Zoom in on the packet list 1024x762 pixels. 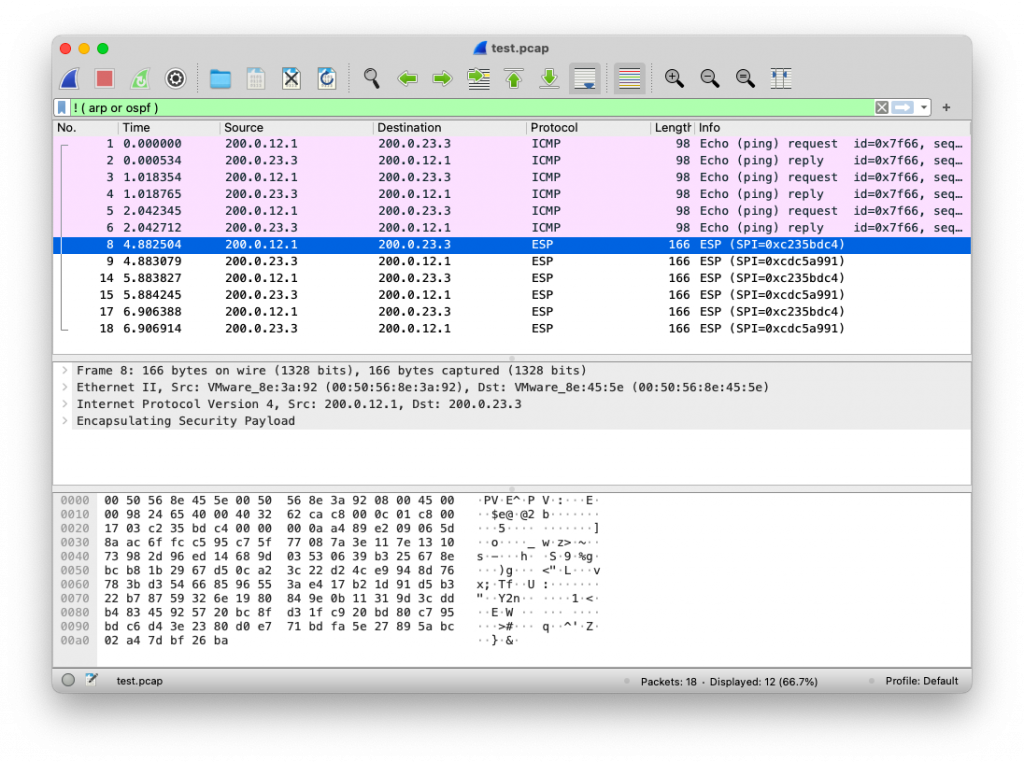point(675,78)
